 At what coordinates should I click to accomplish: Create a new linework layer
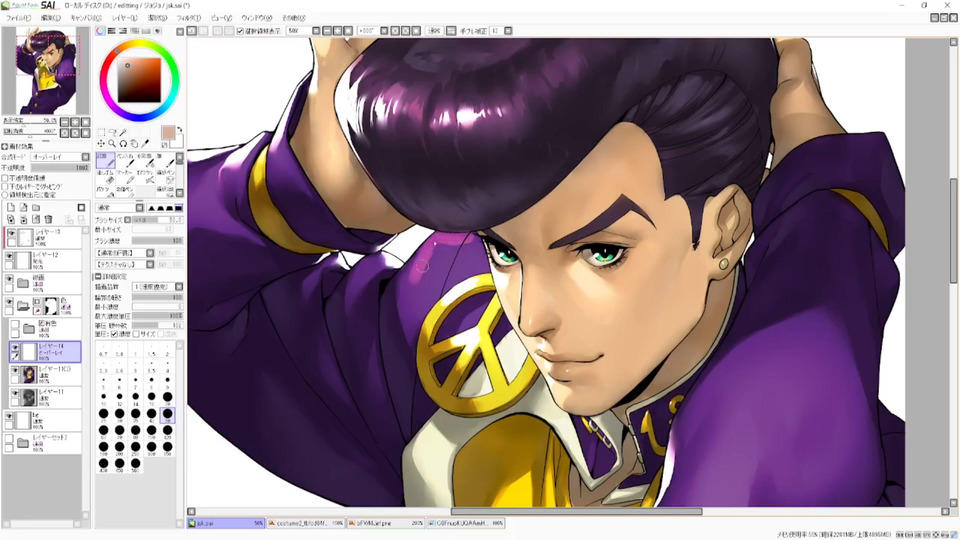23,208
